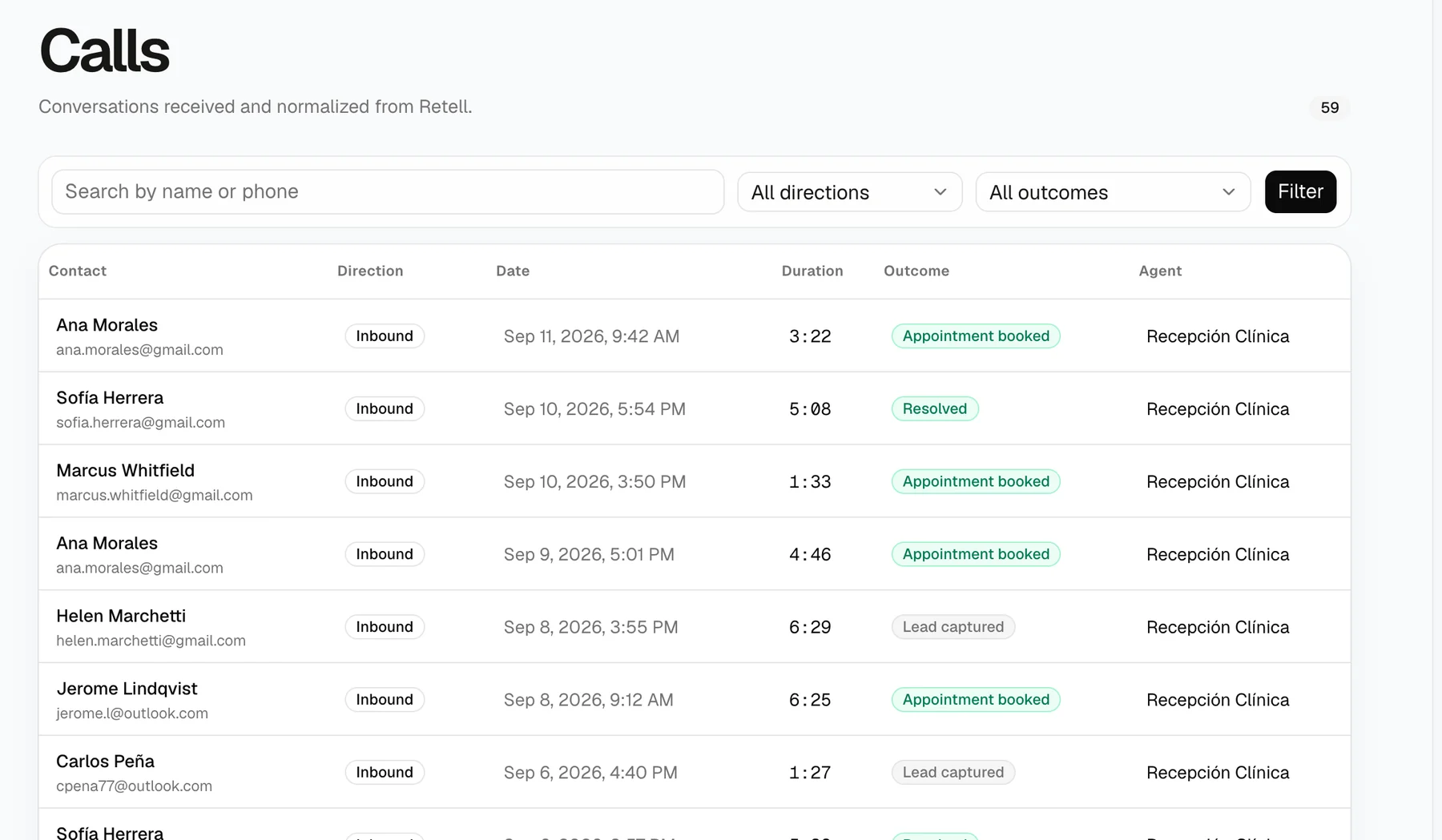The width and height of the screenshot is (1442, 840).
Task: Click email helen.marchetti@gmail.com
Action: (151, 641)
